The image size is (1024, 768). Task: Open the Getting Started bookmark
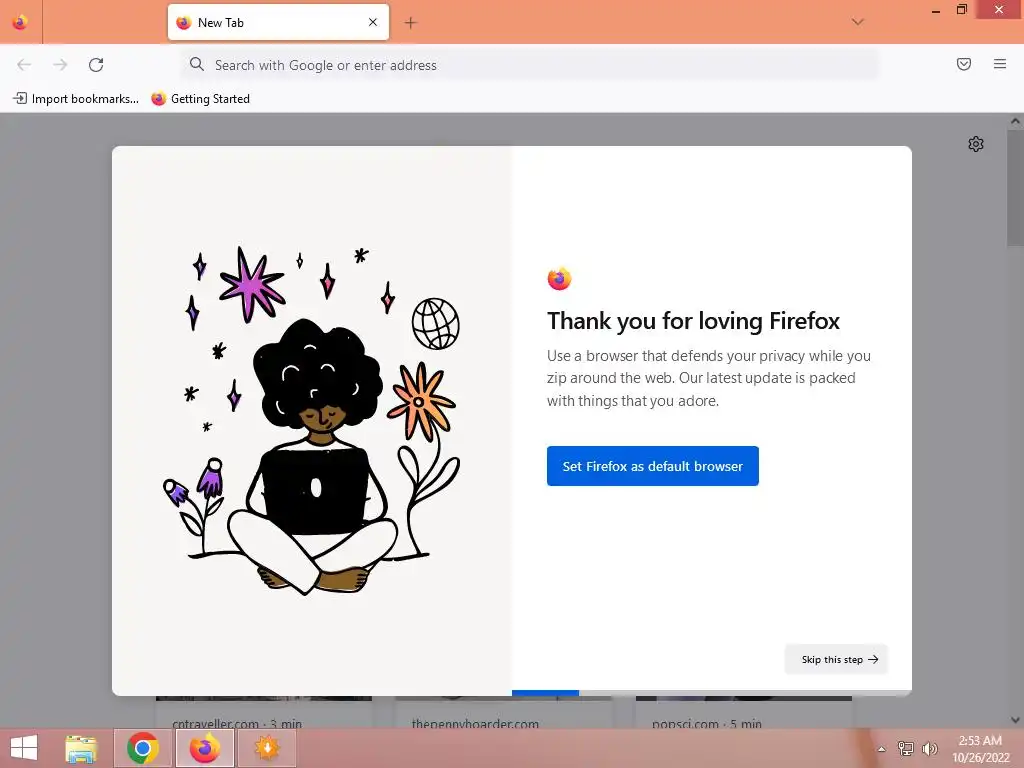pyautogui.click(x=200, y=99)
